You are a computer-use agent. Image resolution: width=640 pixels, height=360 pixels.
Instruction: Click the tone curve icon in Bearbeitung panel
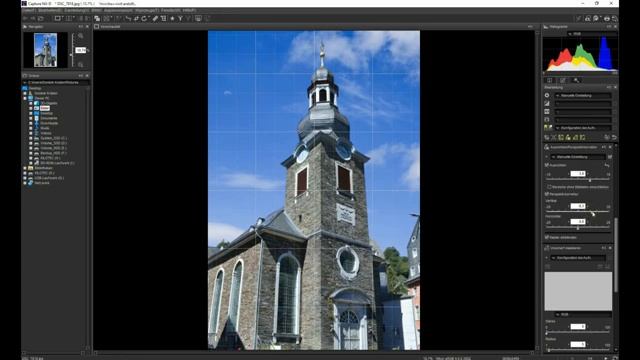pos(547,103)
